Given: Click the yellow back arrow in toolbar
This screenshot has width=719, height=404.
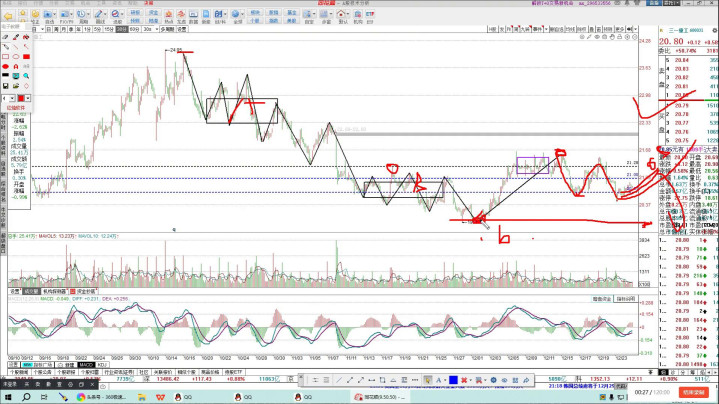Looking at the screenshot, I should pos(9,18).
